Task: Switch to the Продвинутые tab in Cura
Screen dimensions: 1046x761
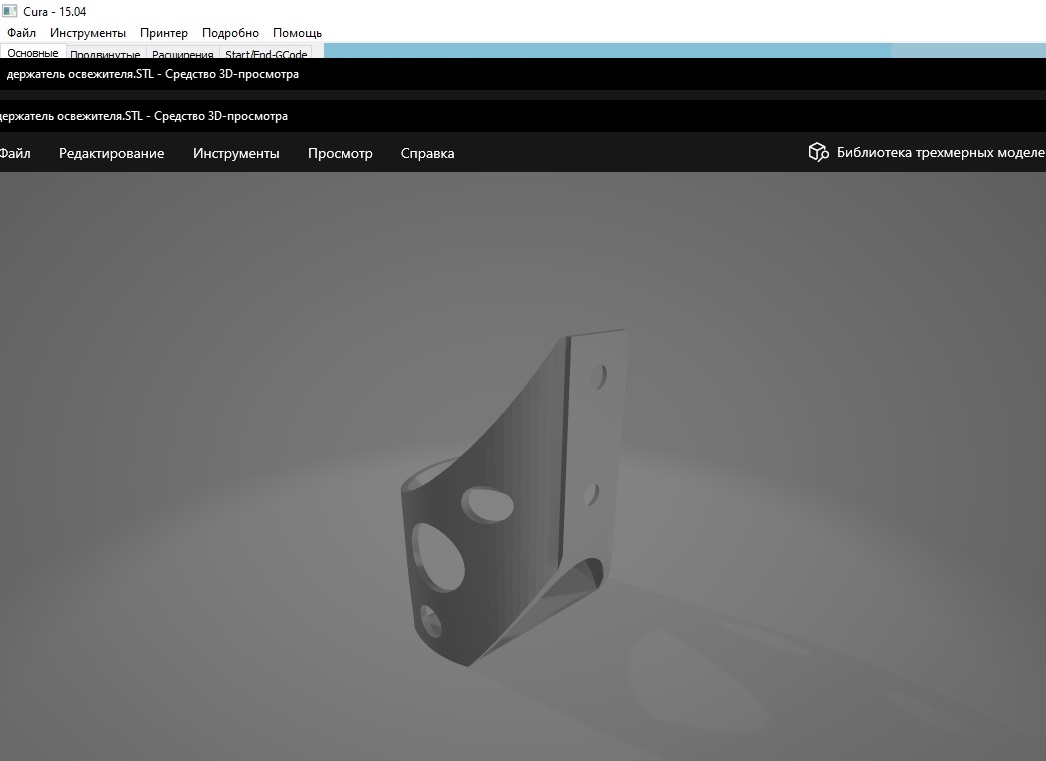Action: [x=105, y=53]
